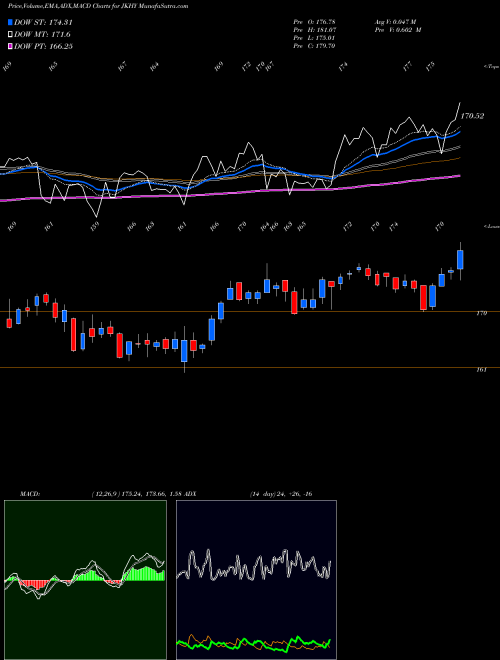Click the magenta DOW PT legend swatch
This screenshot has height=660, width=500.
point(11,46)
